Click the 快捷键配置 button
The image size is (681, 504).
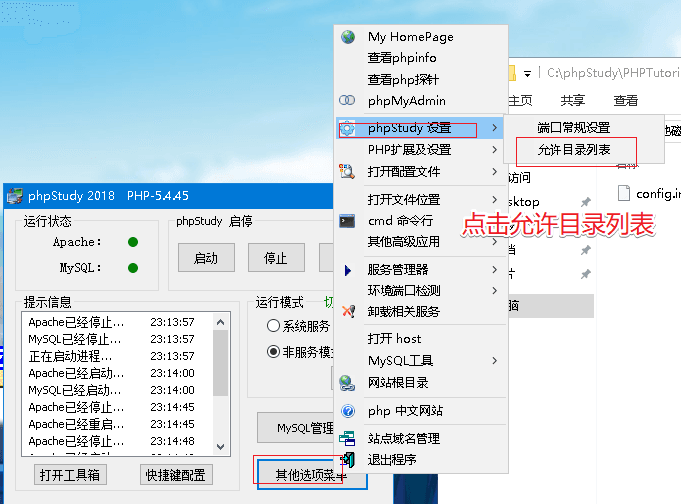[176, 474]
